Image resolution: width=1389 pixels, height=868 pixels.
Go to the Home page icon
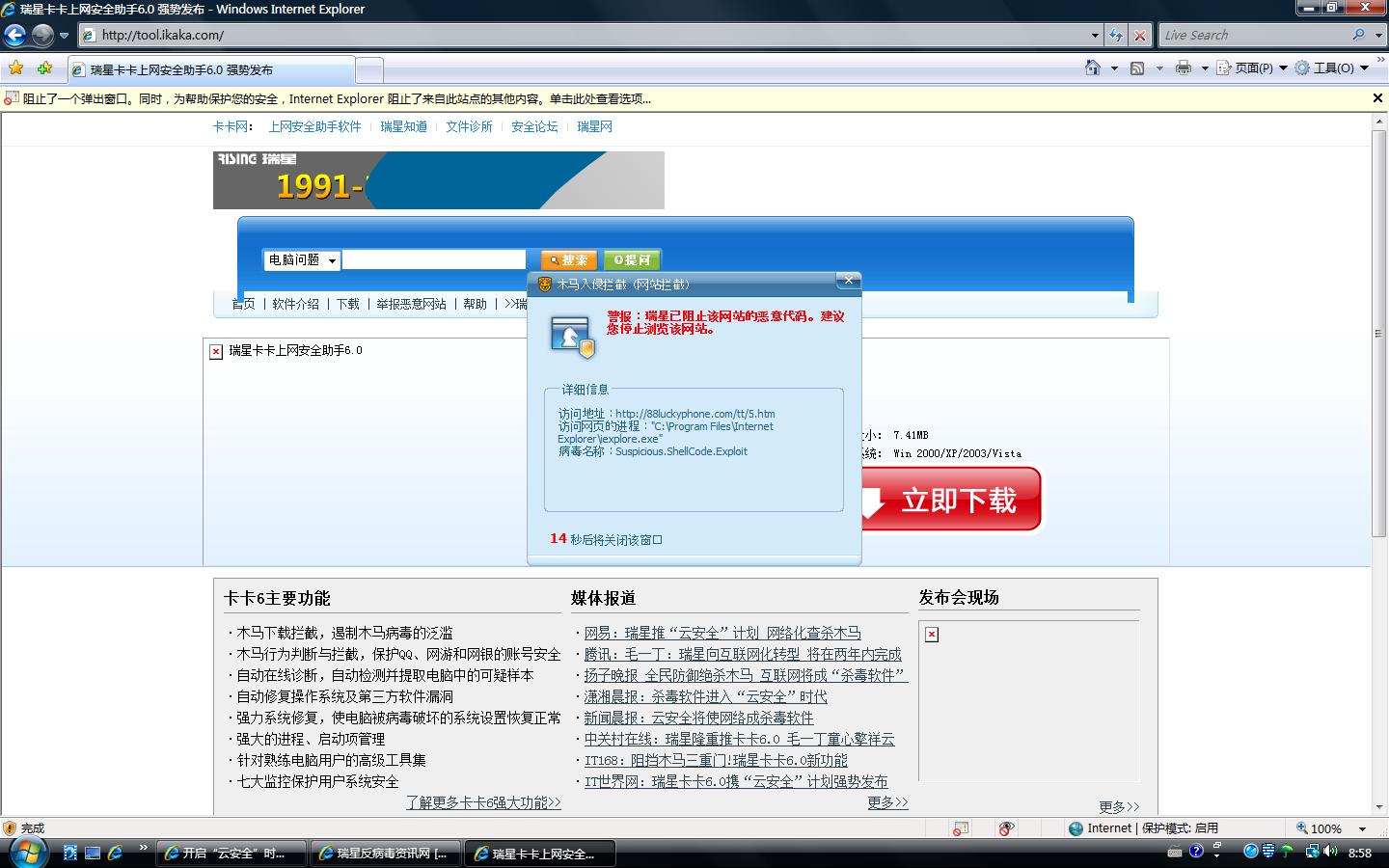pos(1093,68)
